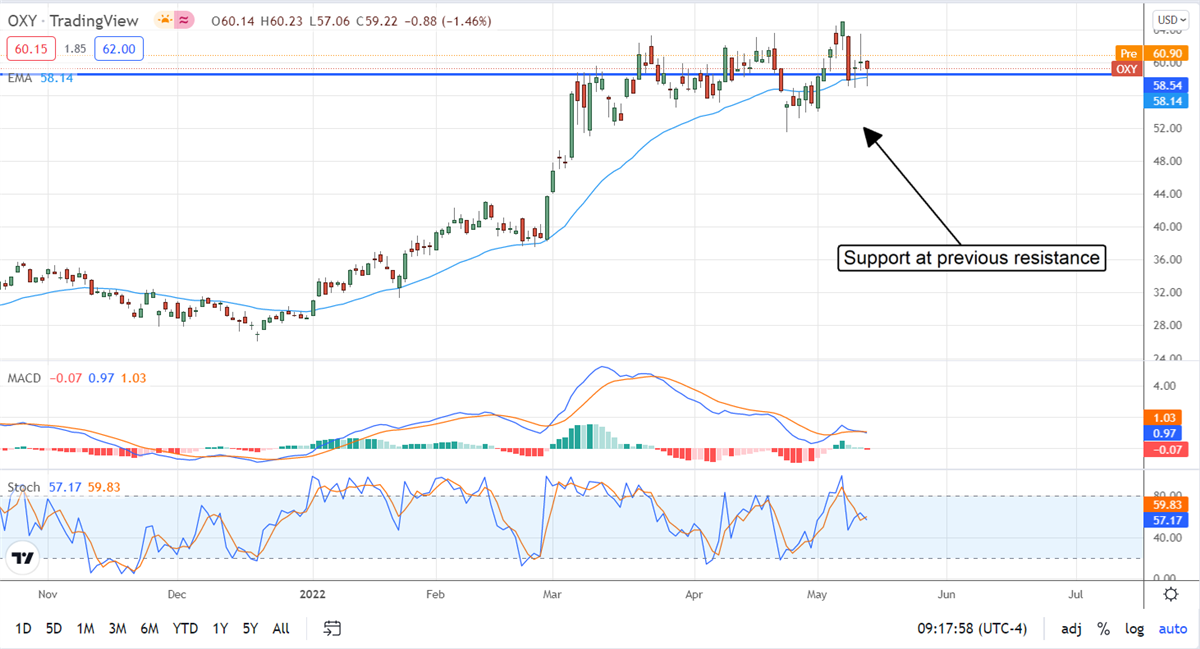
Task: Open the USD currency dropdown
Action: coord(1169,19)
